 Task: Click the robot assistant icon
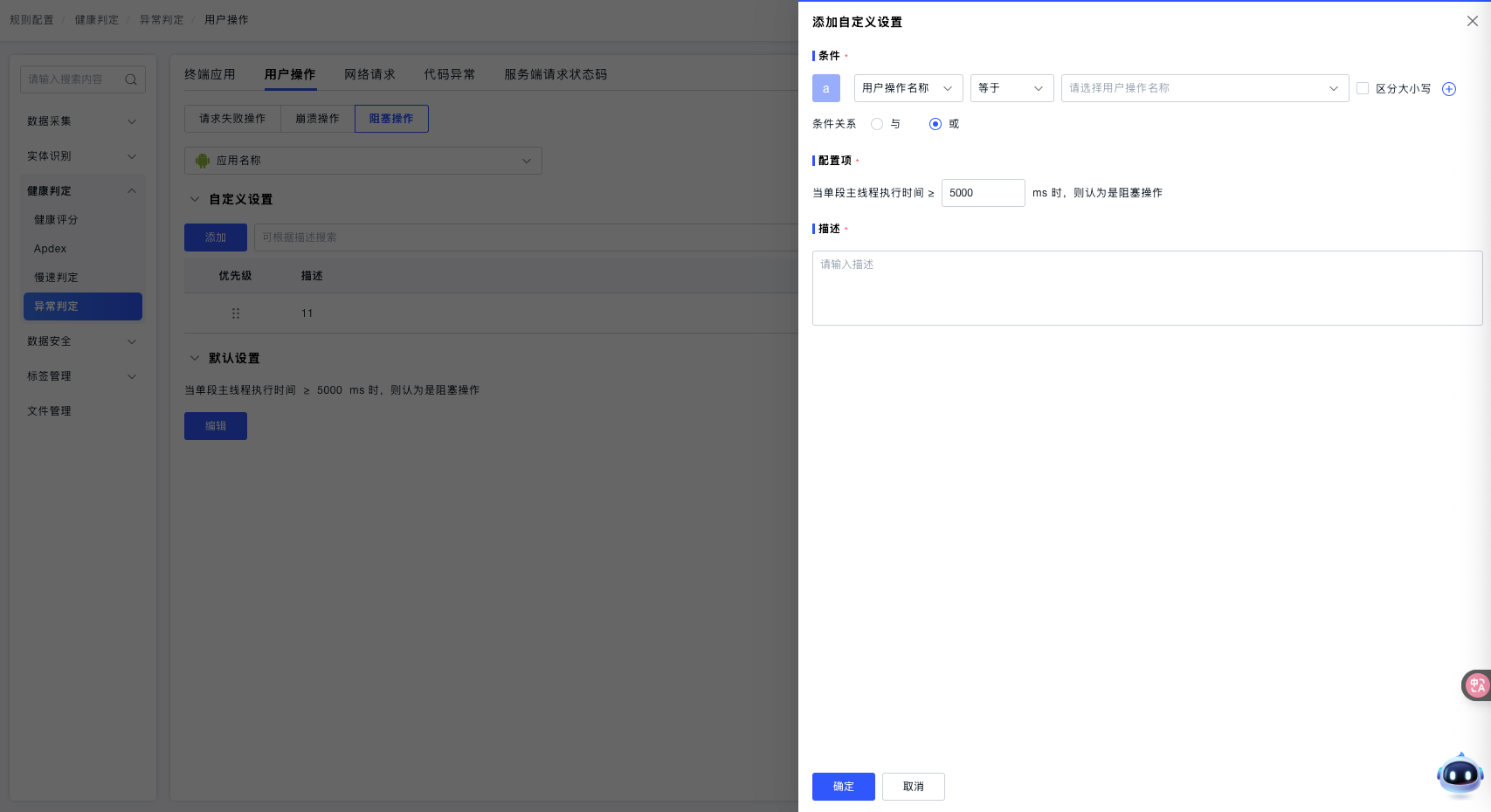1460,774
